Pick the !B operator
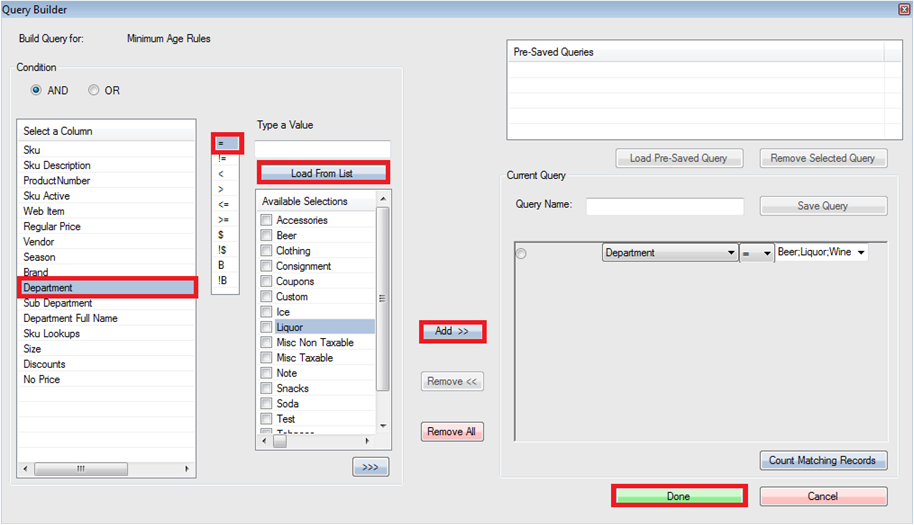Image resolution: width=914 pixels, height=525 pixels. coord(222,280)
